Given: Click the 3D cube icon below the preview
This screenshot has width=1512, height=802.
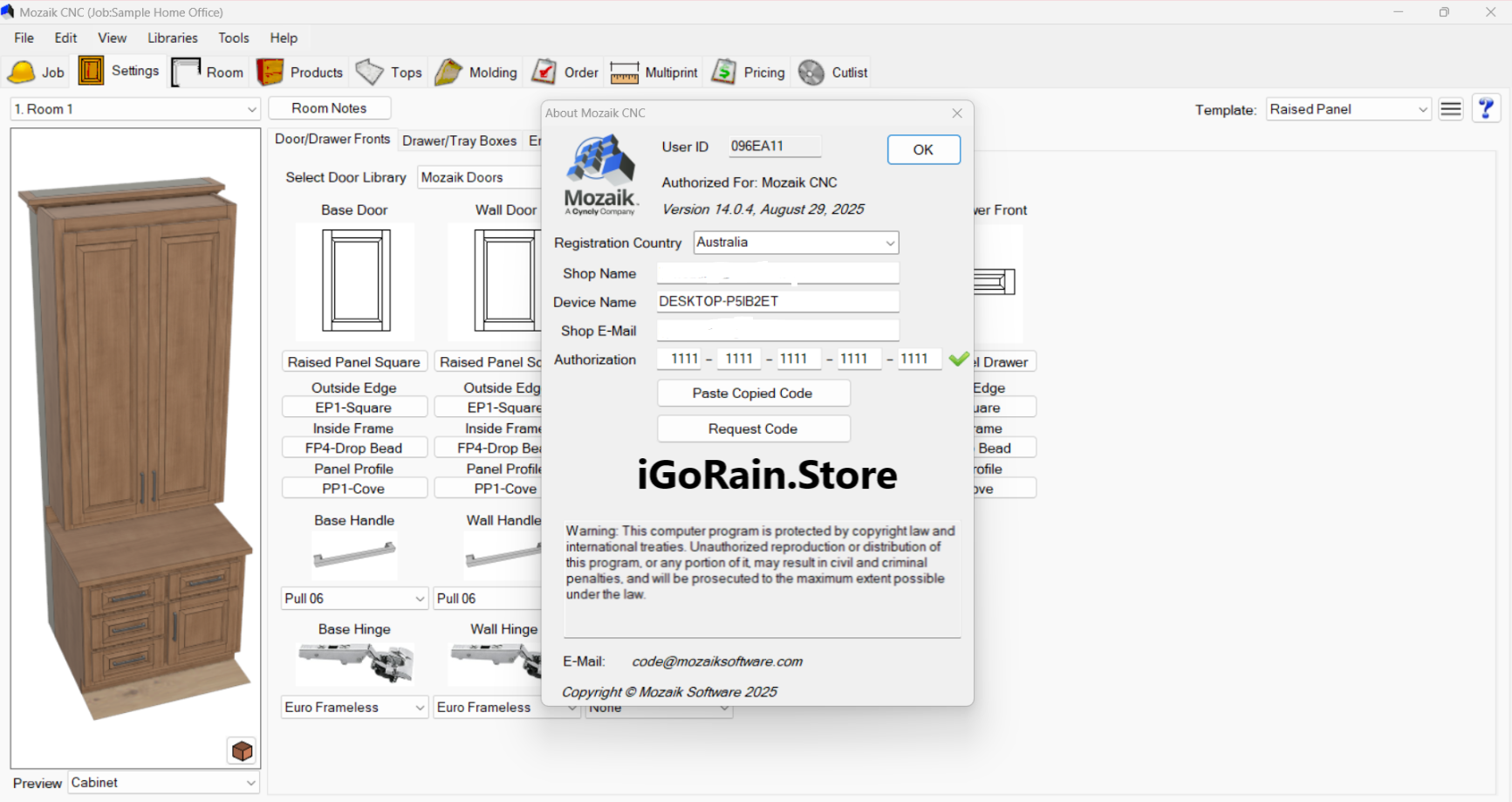Looking at the screenshot, I should (241, 751).
